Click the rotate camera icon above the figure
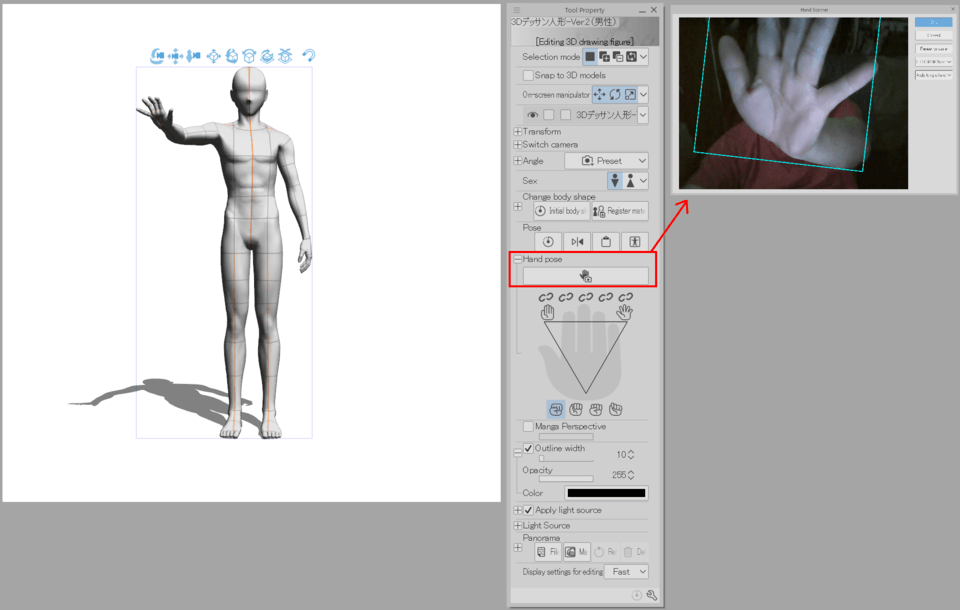Viewport: 960px width, 610px height. click(x=157, y=56)
